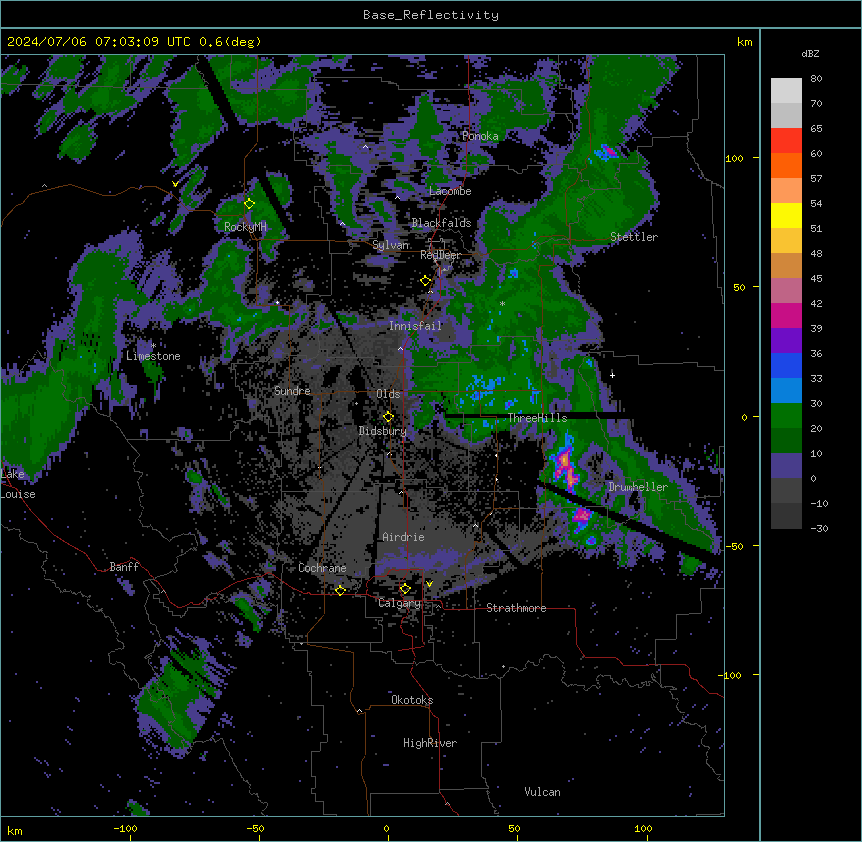This screenshot has height=842, width=862.
Task: Click the 80 value on the dBZ legend
Action: coord(816,79)
